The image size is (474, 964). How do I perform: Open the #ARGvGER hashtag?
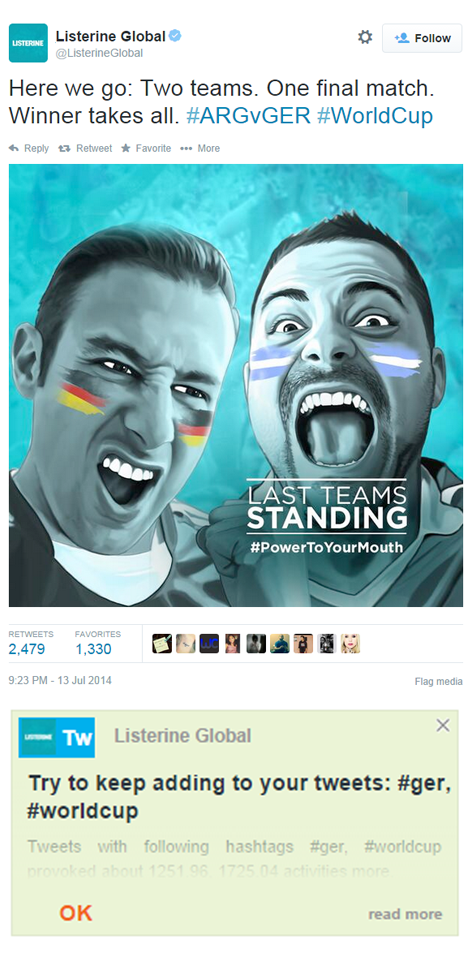248,115
